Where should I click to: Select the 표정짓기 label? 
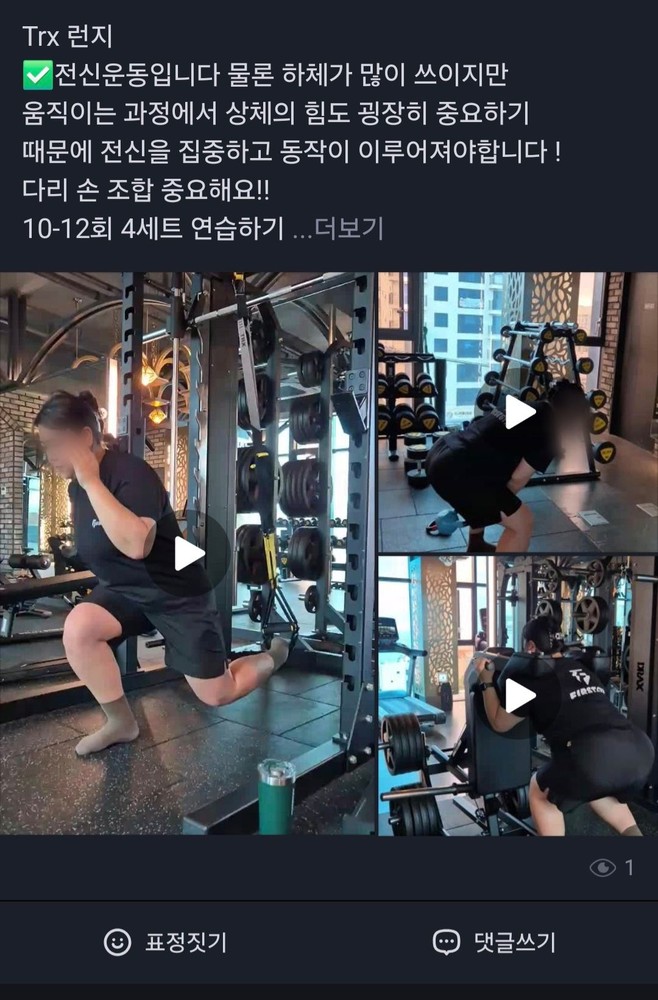(x=186, y=942)
